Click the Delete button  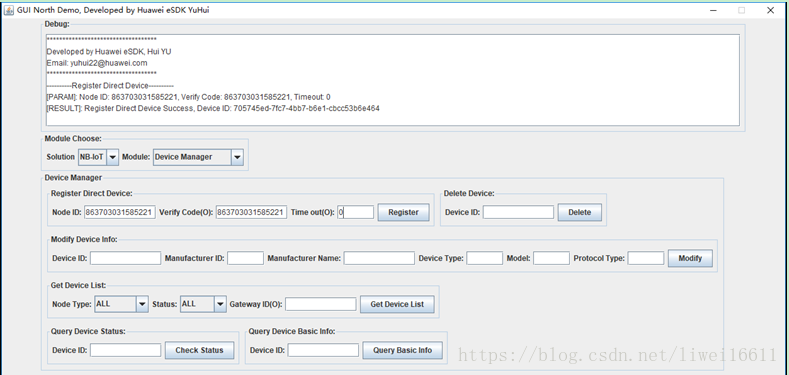coord(580,212)
